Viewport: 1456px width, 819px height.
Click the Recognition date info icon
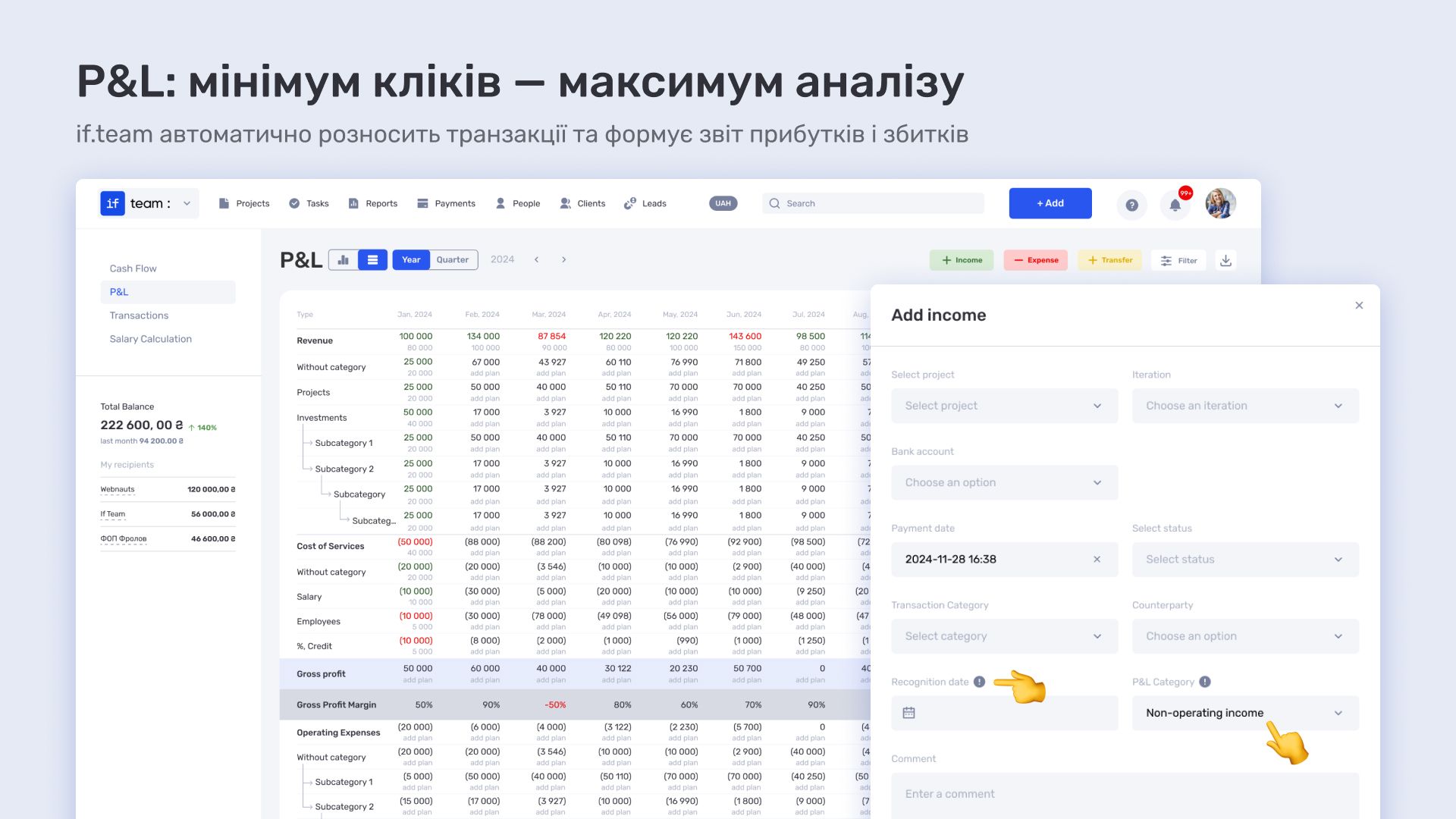[x=979, y=682]
